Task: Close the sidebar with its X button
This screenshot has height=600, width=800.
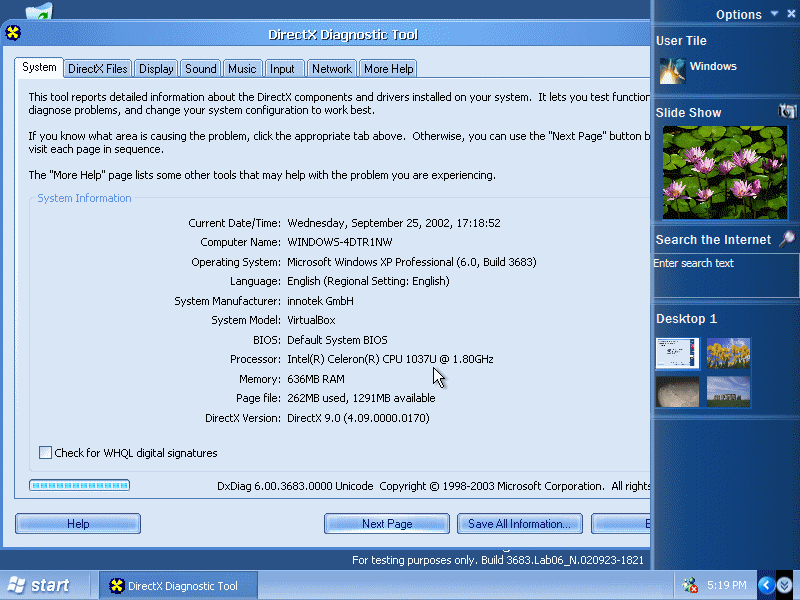Action: point(791,14)
